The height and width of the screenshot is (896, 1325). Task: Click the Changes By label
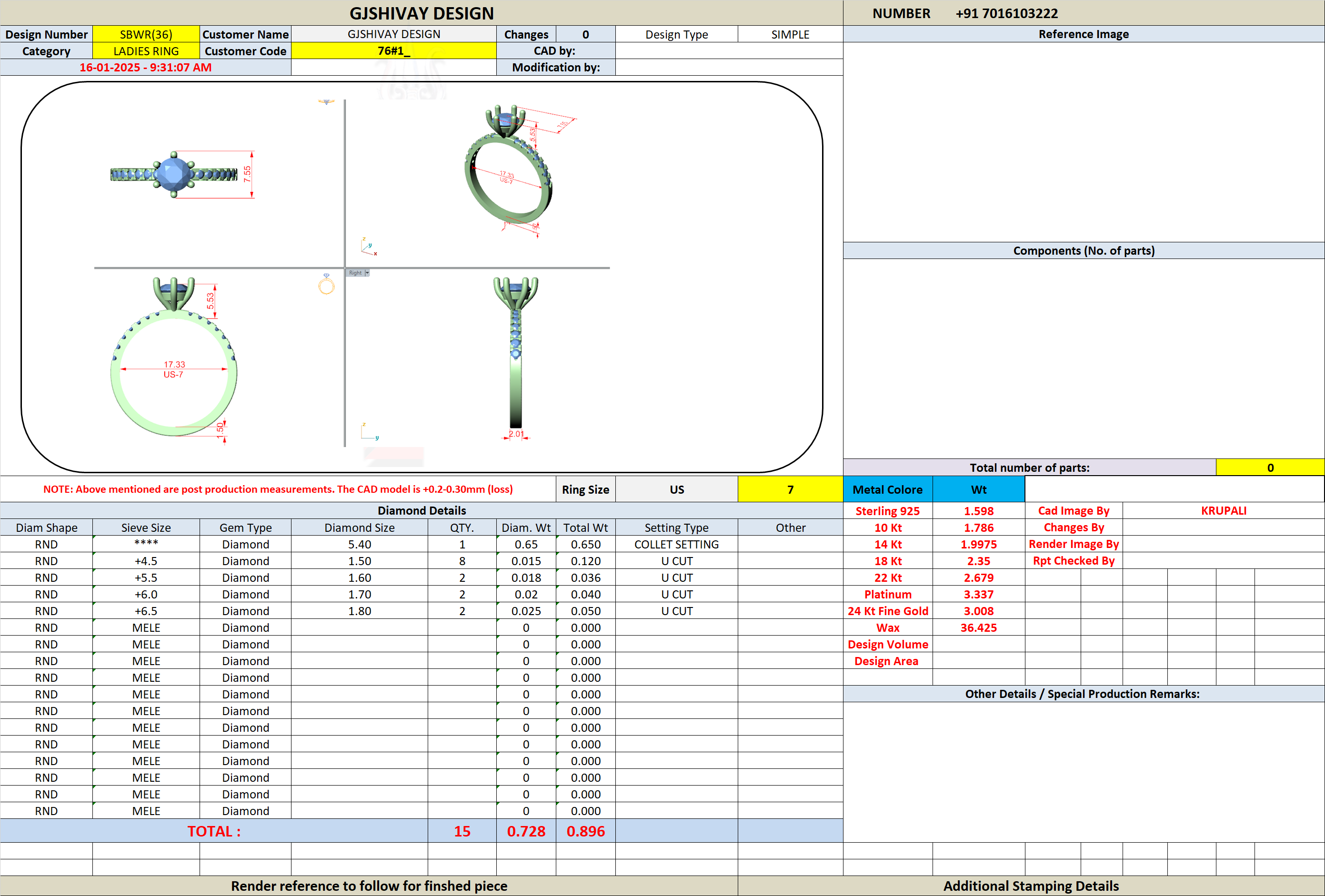(x=1074, y=528)
